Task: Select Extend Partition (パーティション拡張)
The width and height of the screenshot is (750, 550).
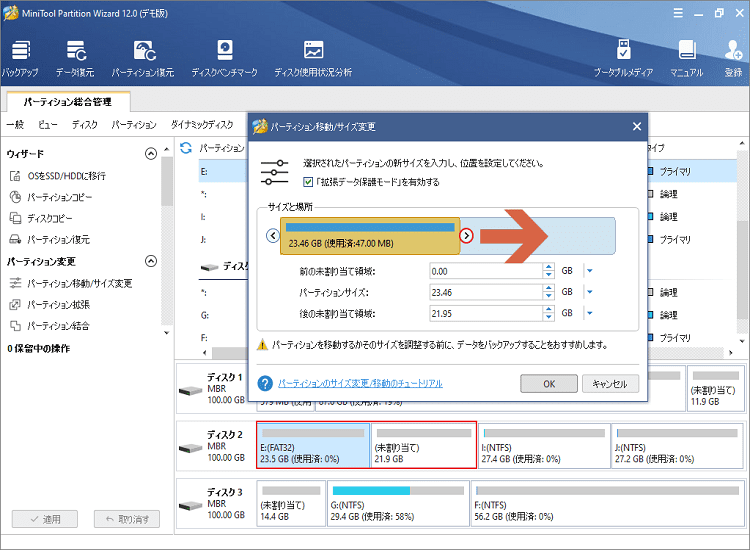Action: click(x=50, y=304)
